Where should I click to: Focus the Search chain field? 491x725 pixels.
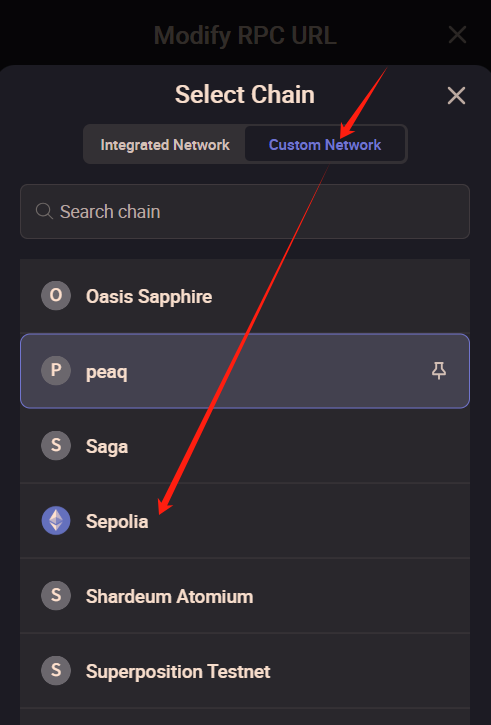245,211
